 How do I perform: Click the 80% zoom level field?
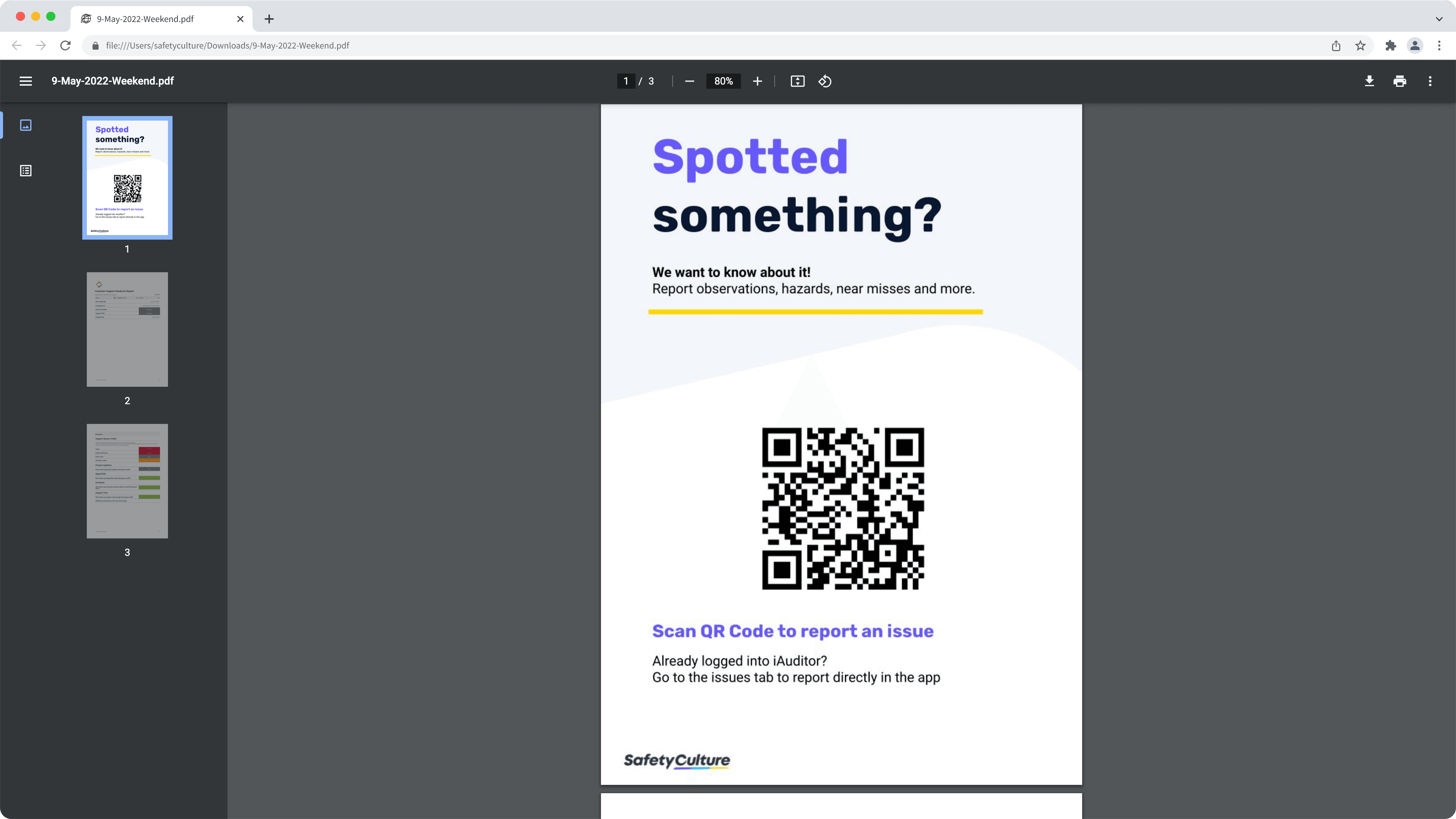[723, 81]
